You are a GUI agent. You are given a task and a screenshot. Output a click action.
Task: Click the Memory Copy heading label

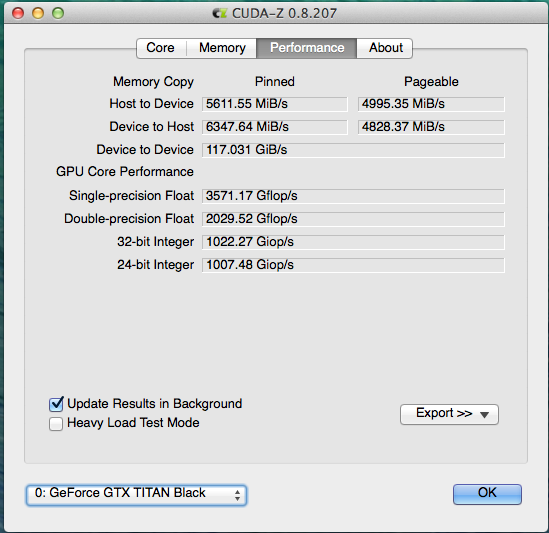153,82
